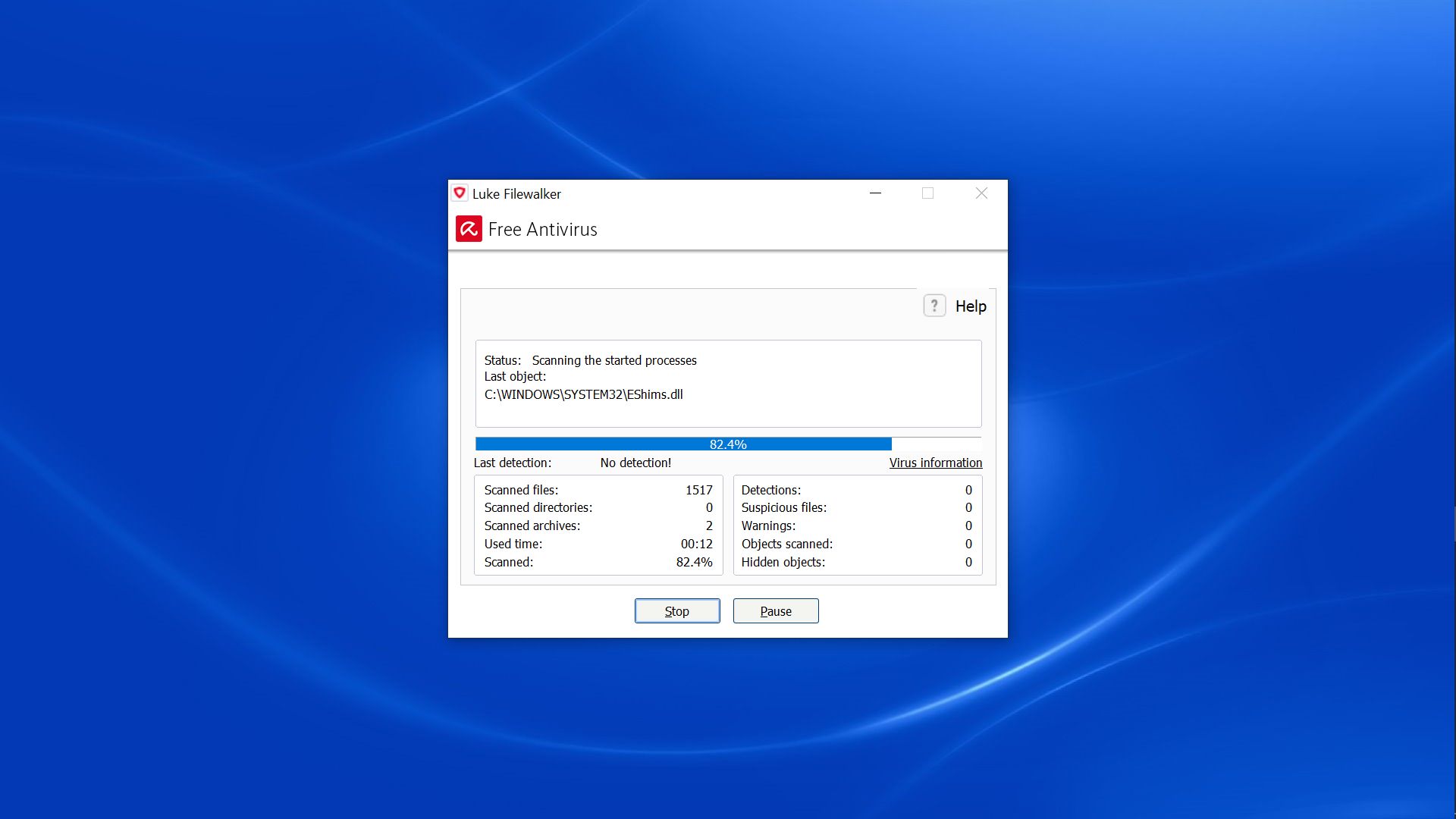Close the Luke Filewalker window

(981, 193)
